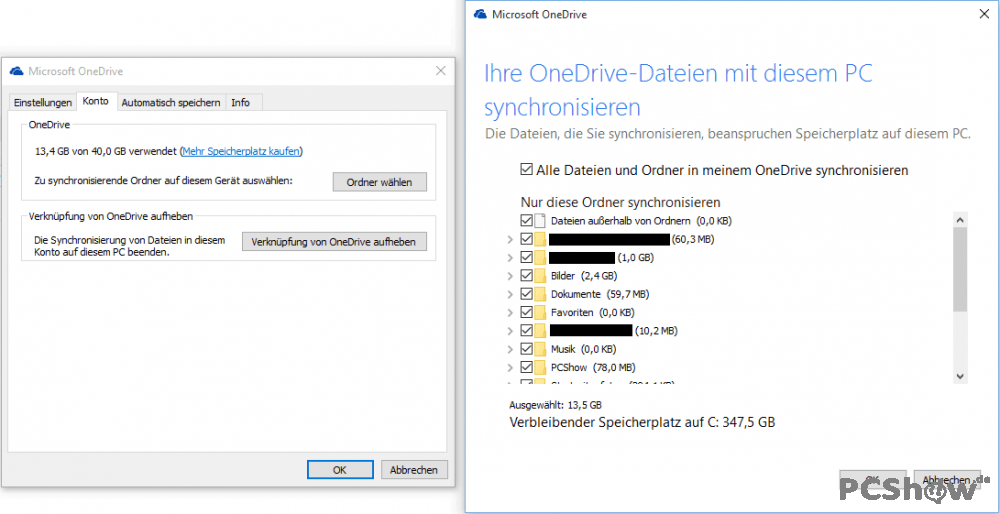Expand the PCShow folder
Image resolution: width=1000 pixels, height=514 pixels.
[510, 367]
